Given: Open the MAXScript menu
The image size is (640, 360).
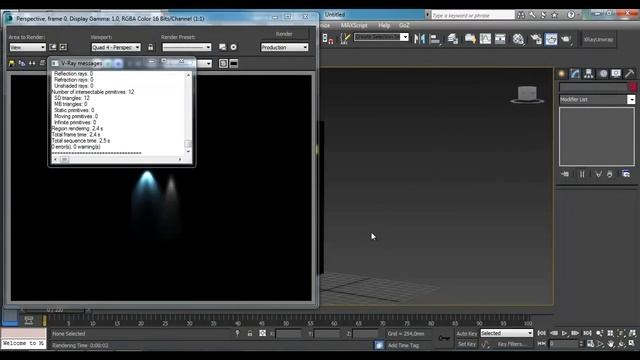Looking at the screenshot, I should (354, 25).
